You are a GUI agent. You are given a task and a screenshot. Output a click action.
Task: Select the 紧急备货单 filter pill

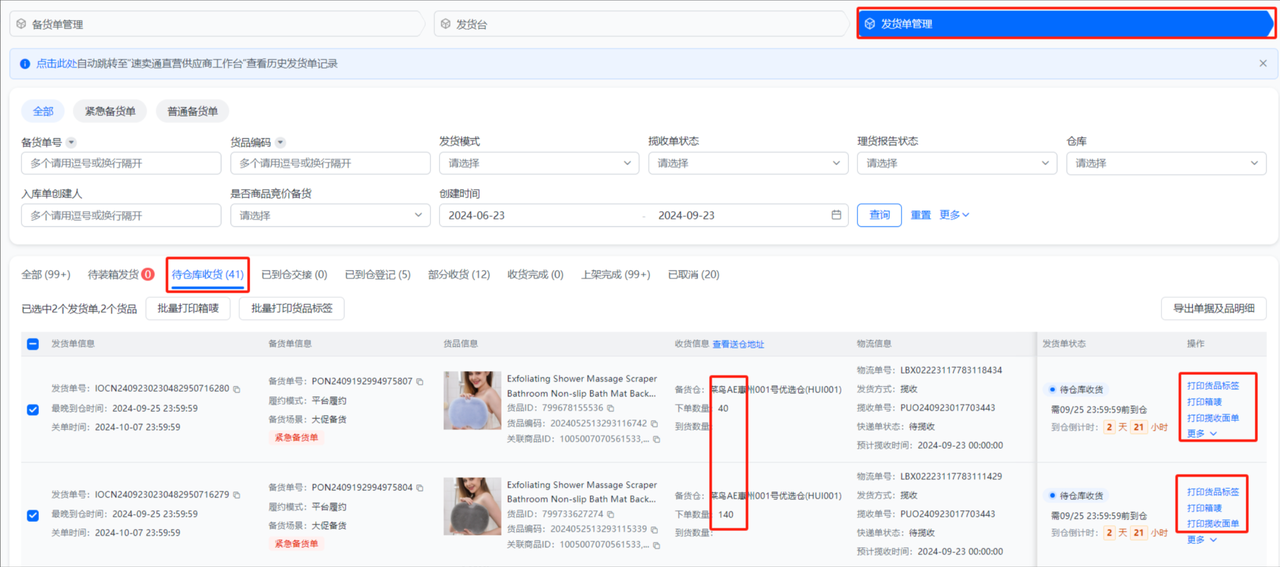(x=110, y=111)
